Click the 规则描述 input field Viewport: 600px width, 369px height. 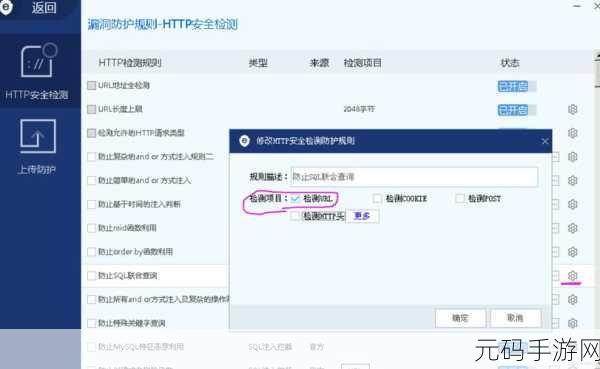click(x=414, y=177)
